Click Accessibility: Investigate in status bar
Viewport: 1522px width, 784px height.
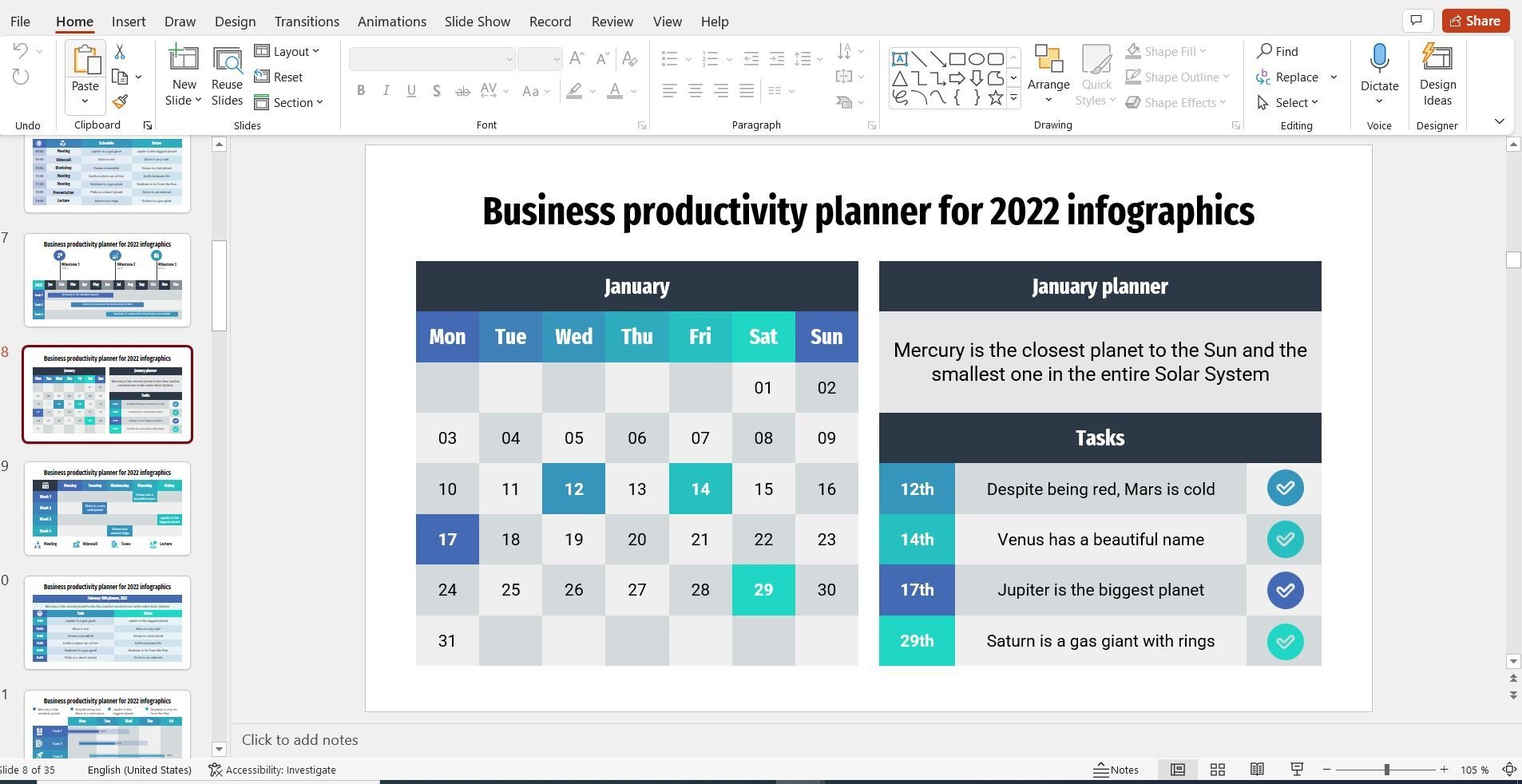coord(272,770)
